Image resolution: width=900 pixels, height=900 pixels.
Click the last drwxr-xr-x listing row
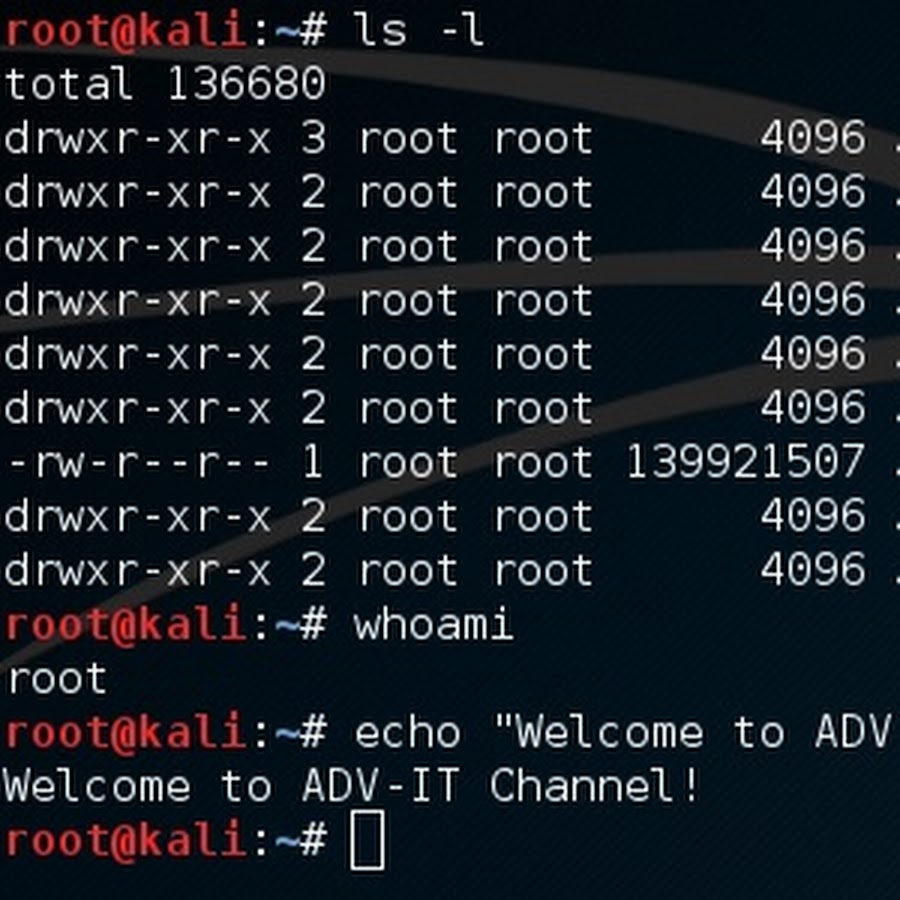pos(450,571)
